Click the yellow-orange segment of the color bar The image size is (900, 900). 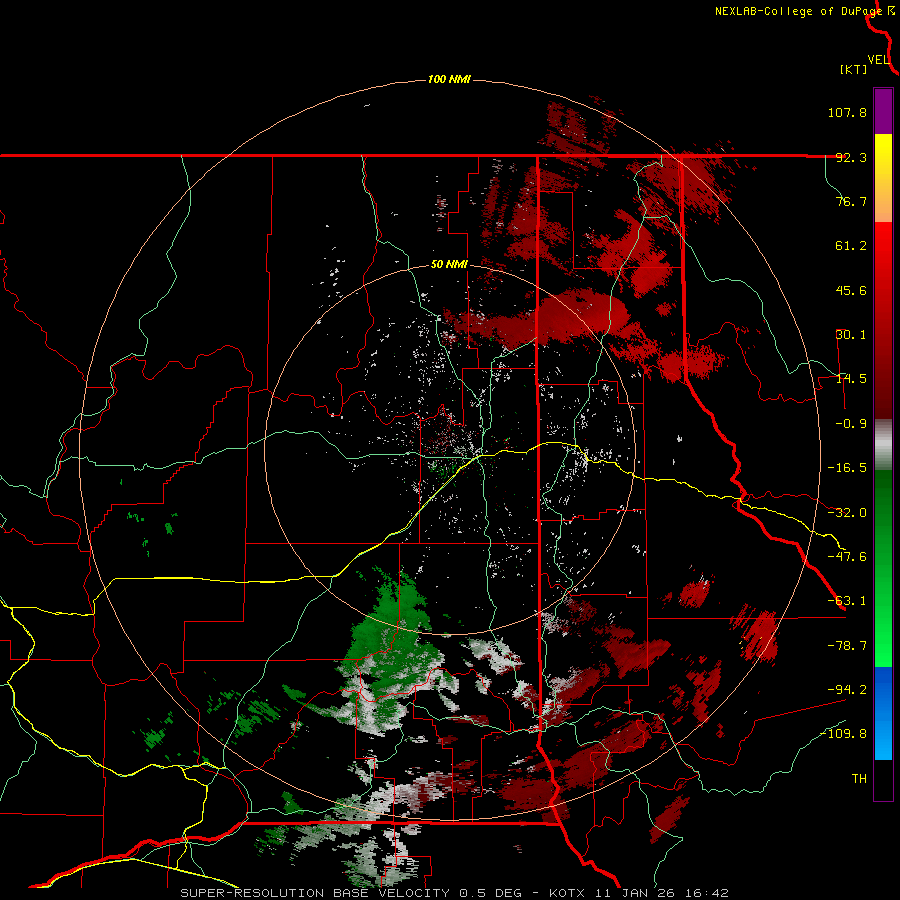883,178
